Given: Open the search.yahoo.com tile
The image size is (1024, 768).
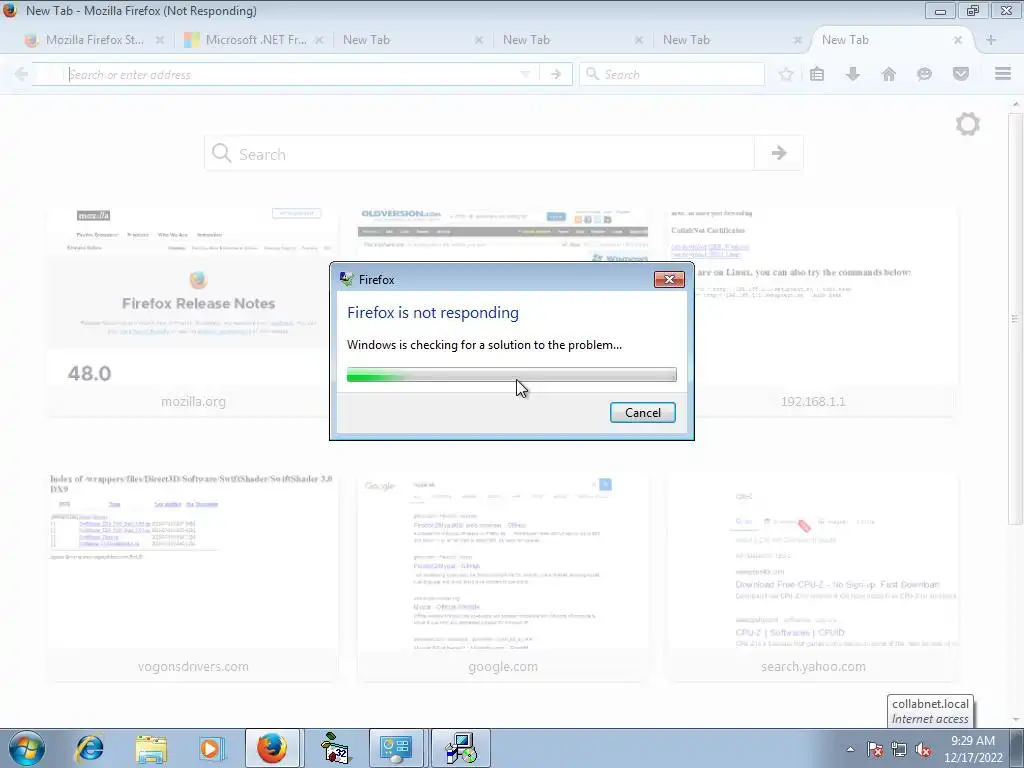Looking at the screenshot, I should [x=813, y=577].
